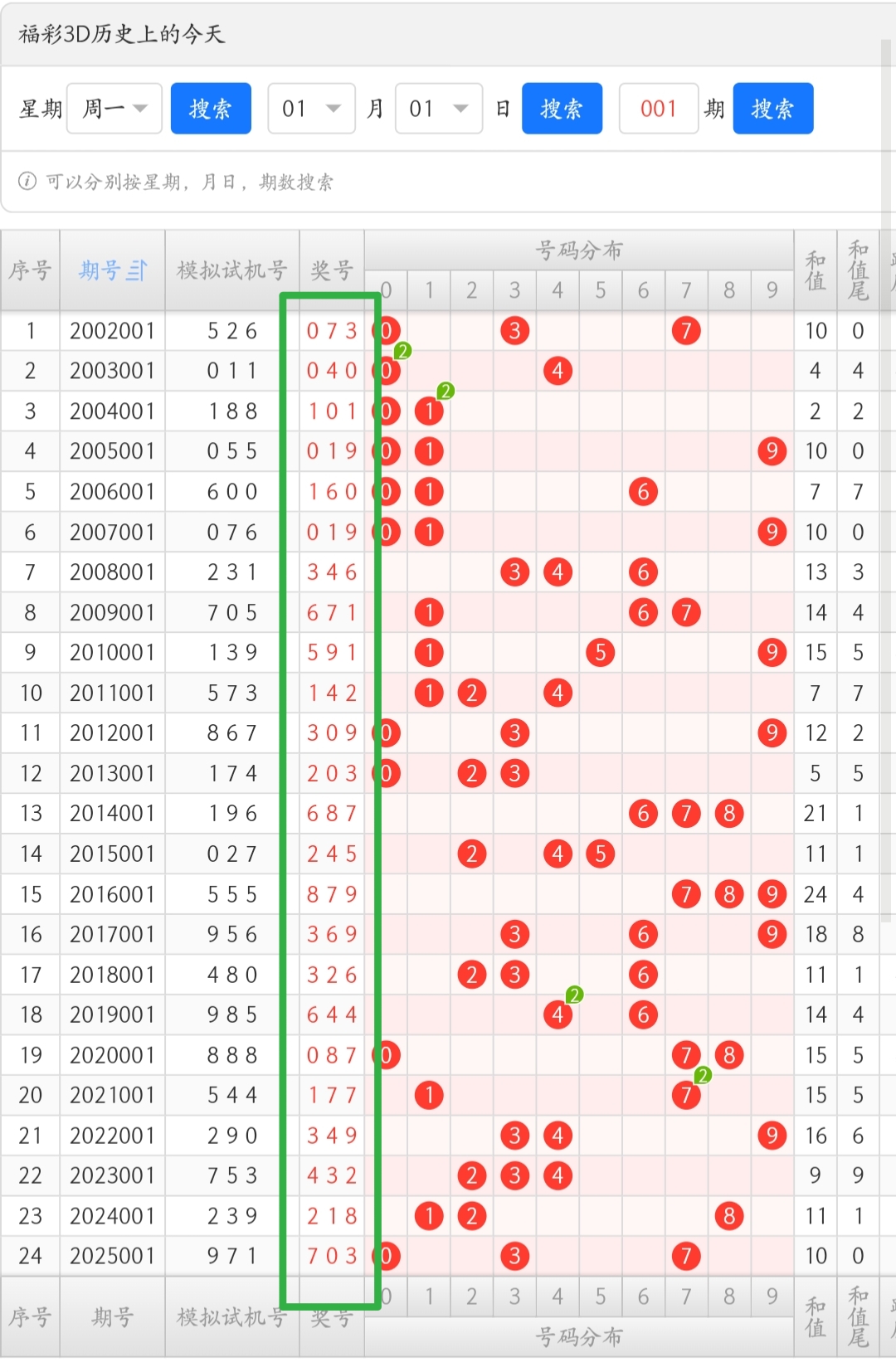Click winning number 644 in row 2019001

(x=332, y=1014)
